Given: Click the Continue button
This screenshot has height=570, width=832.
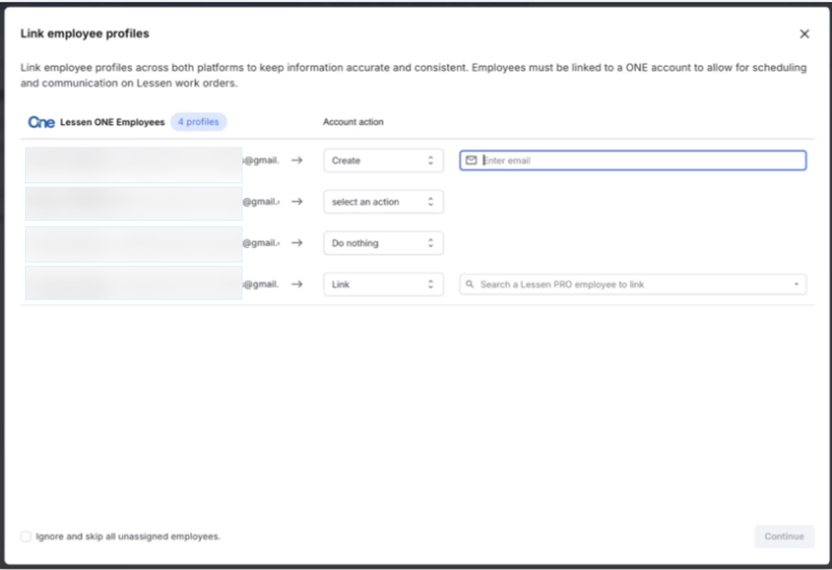Looking at the screenshot, I should pyautogui.click(x=784, y=537).
